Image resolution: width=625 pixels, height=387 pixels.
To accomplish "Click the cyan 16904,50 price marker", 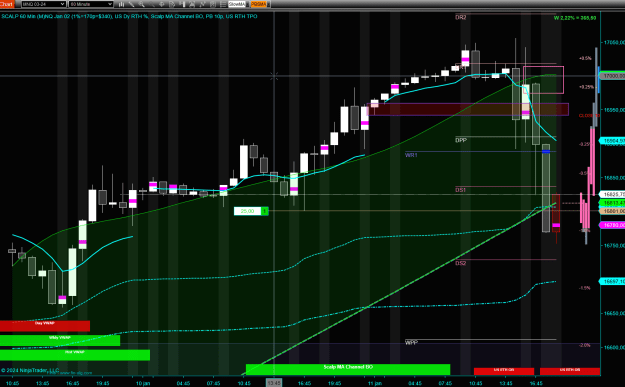I will 612,141.
